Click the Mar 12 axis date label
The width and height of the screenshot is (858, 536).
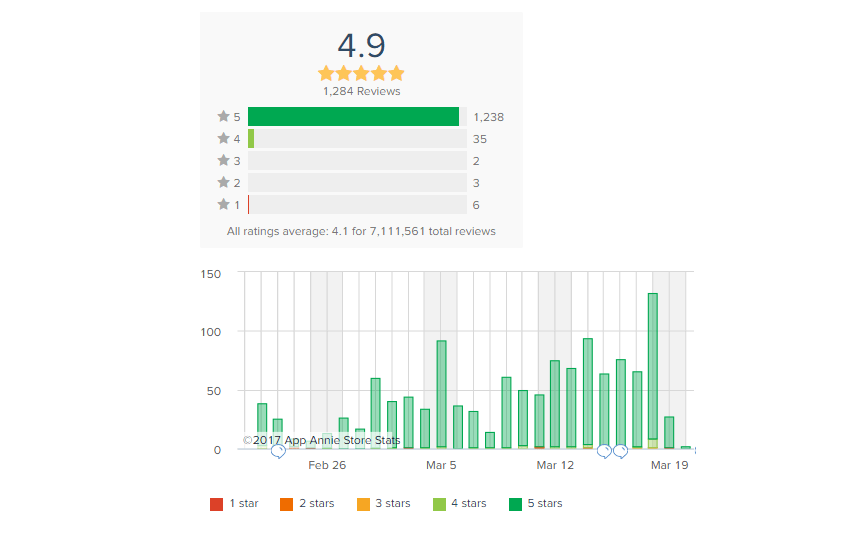tap(555, 465)
